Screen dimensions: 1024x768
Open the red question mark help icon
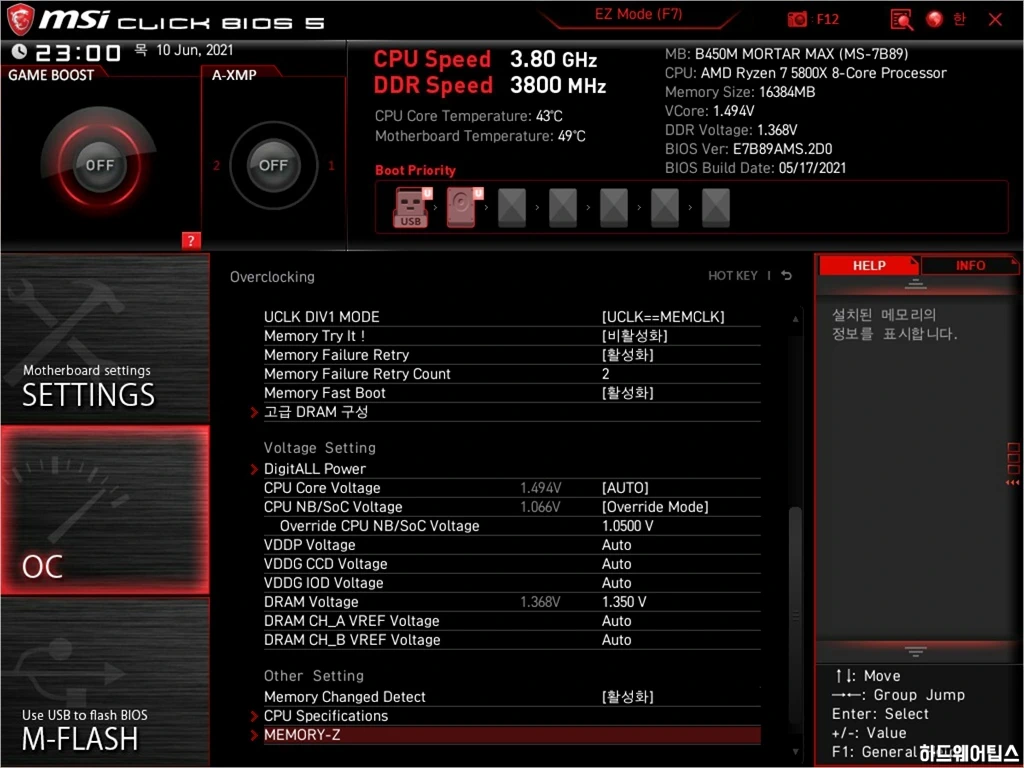191,240
